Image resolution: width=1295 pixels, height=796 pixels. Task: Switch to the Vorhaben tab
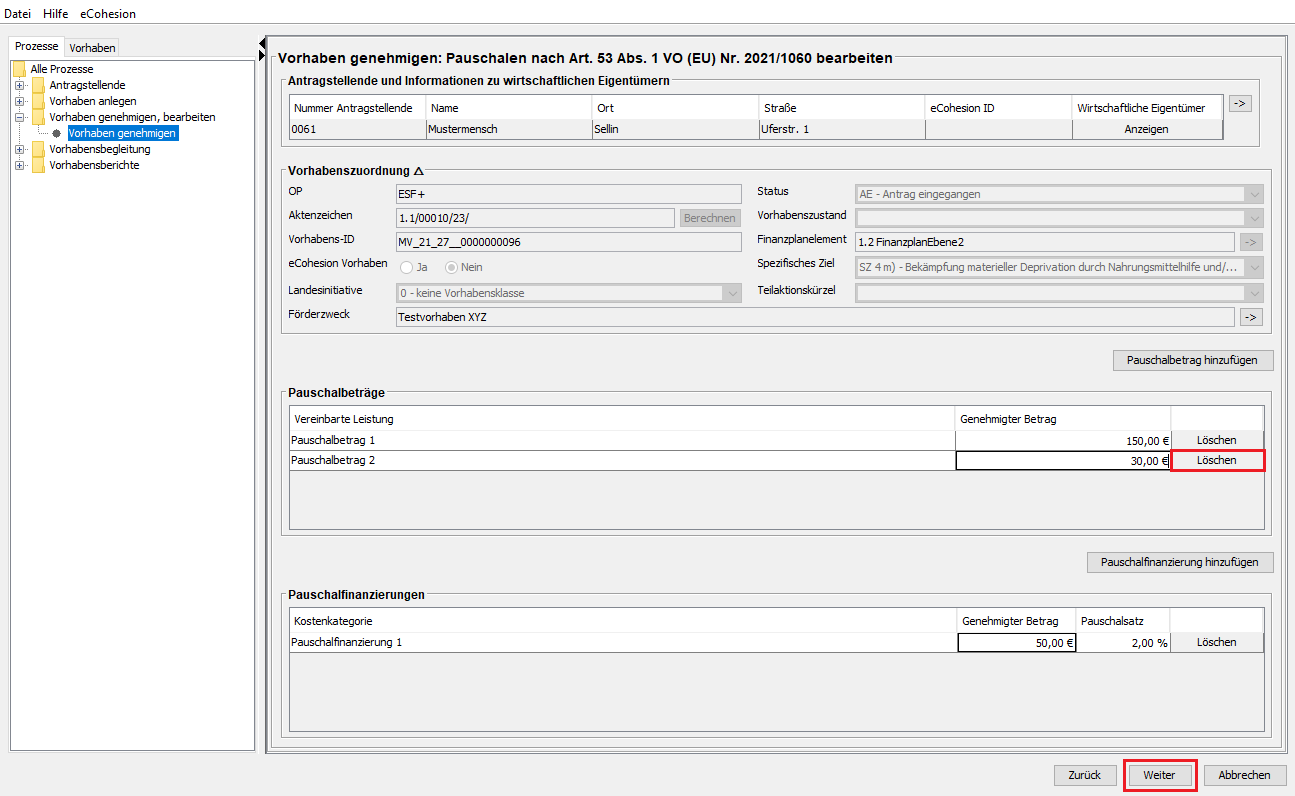point(92,48)
